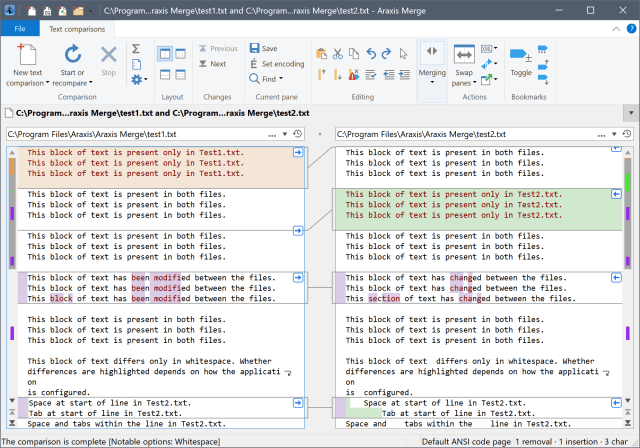Select the test1.txt and test2.txt comparison tab
The width and height of the screenshot is (640, 448).
(157, 113)
